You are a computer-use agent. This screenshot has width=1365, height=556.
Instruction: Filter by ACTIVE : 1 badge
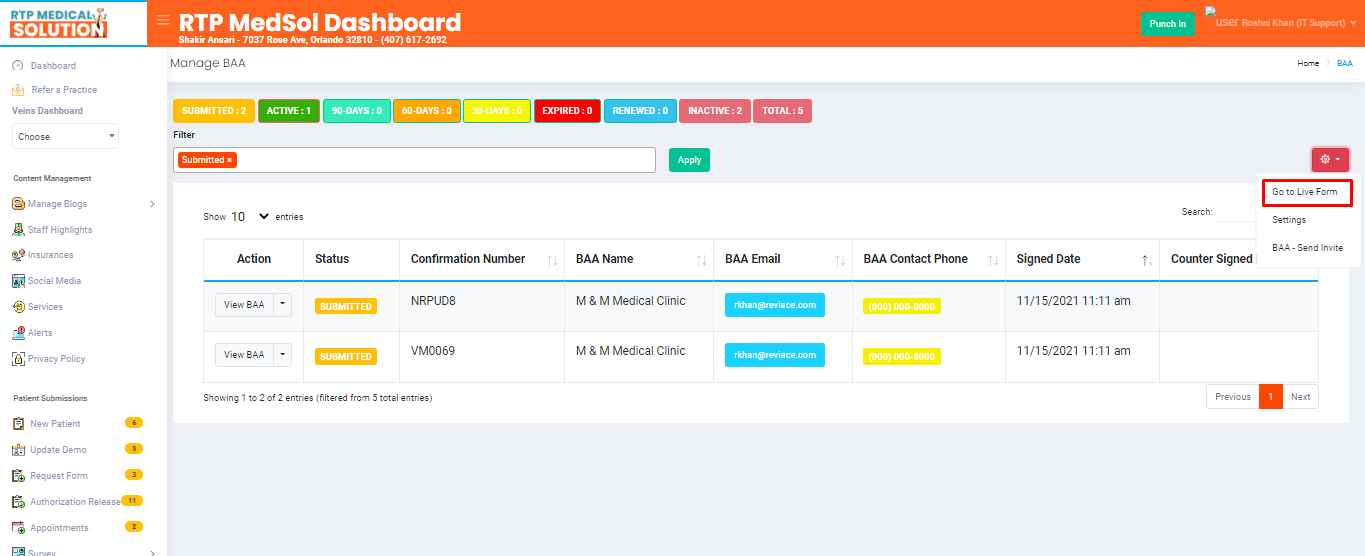pyautogui.click(x=289, y=111)
